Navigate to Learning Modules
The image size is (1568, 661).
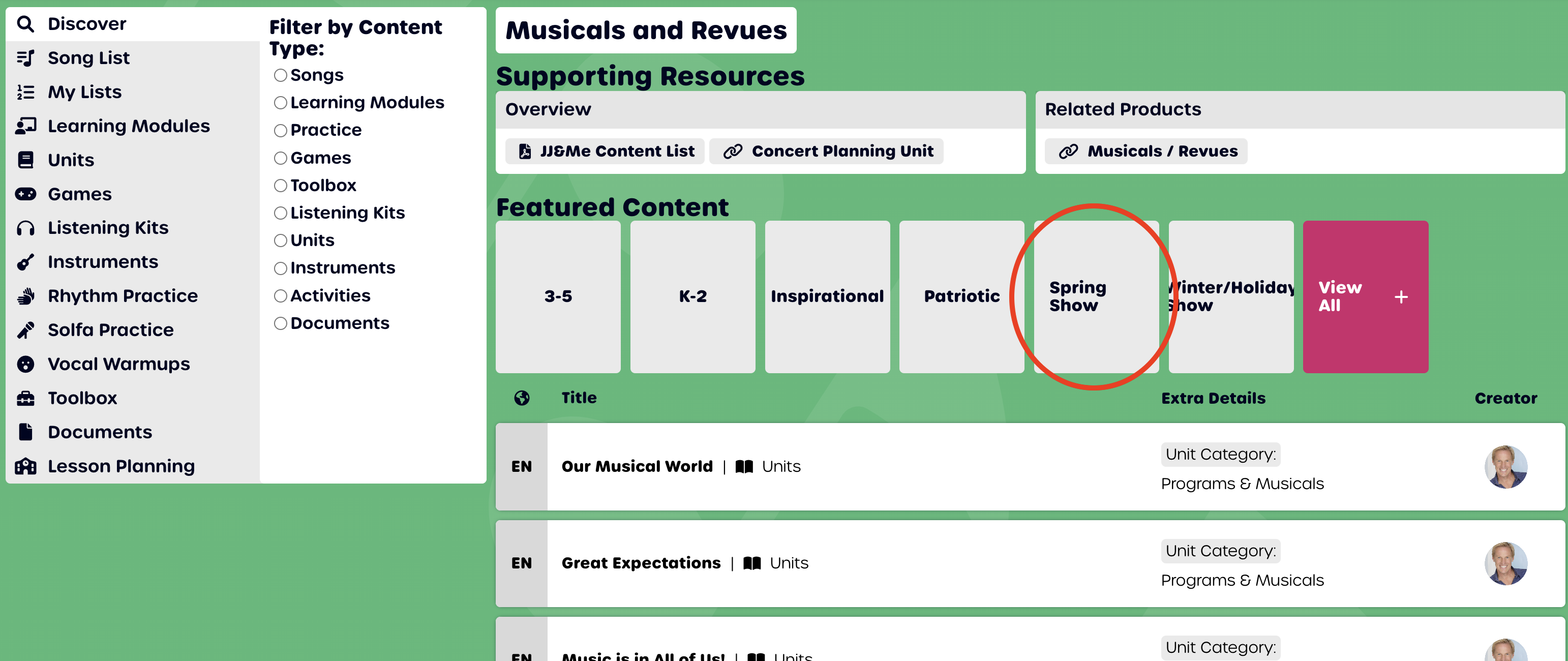pos(128,125)
